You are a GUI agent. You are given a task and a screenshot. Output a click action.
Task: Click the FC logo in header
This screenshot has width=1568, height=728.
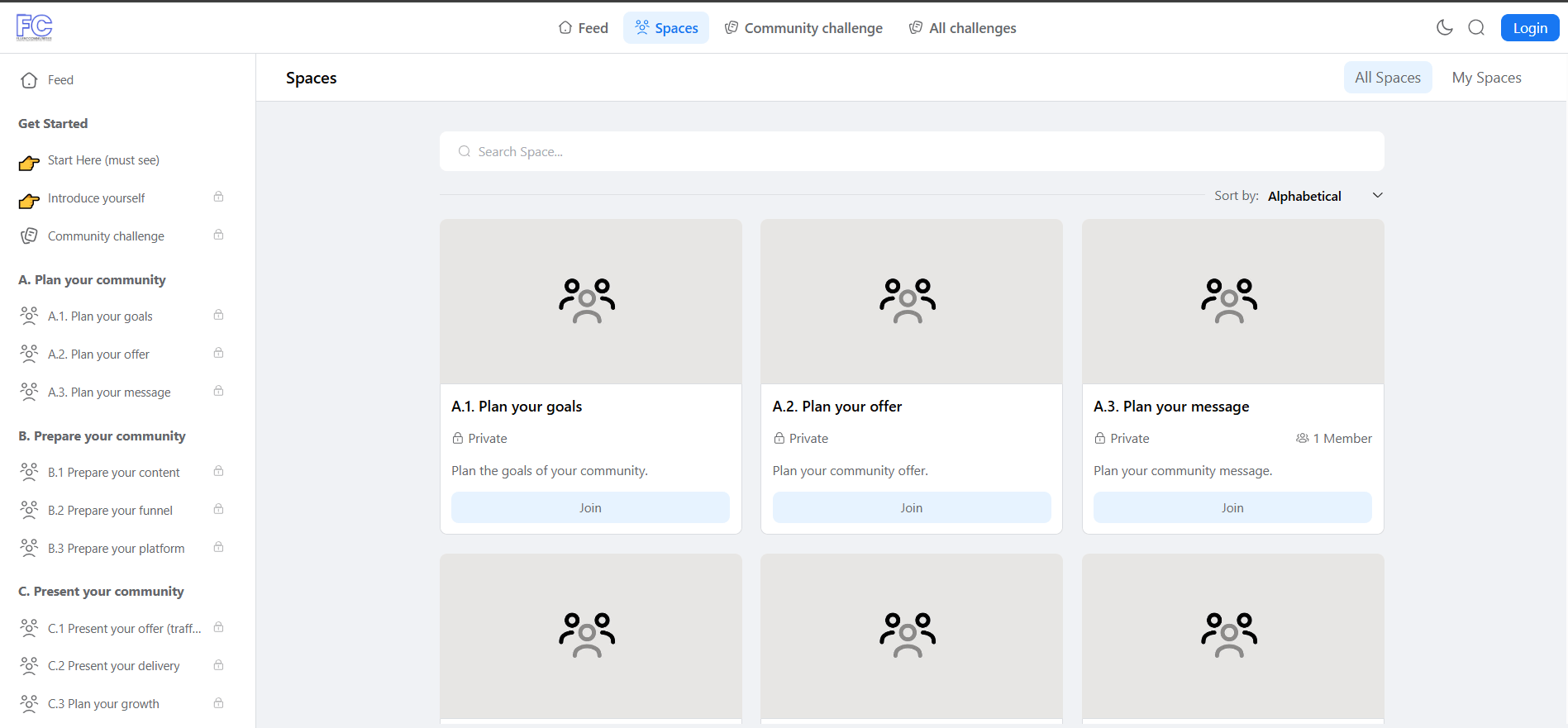34,27
